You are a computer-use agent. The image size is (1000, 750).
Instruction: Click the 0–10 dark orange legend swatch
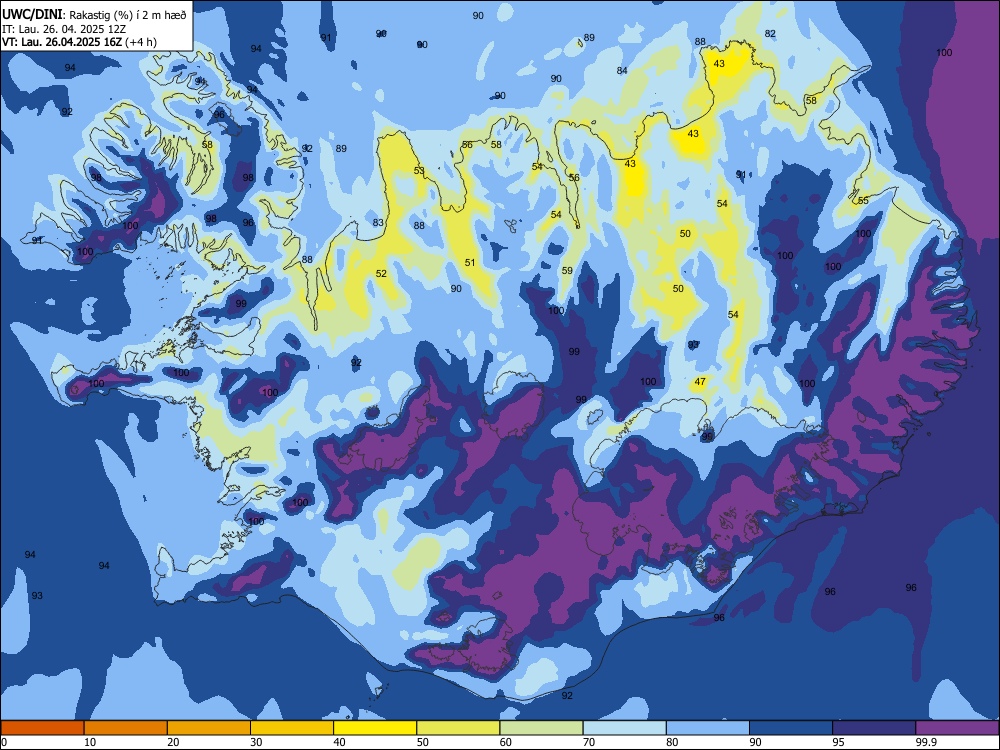(x=42, y=728)
